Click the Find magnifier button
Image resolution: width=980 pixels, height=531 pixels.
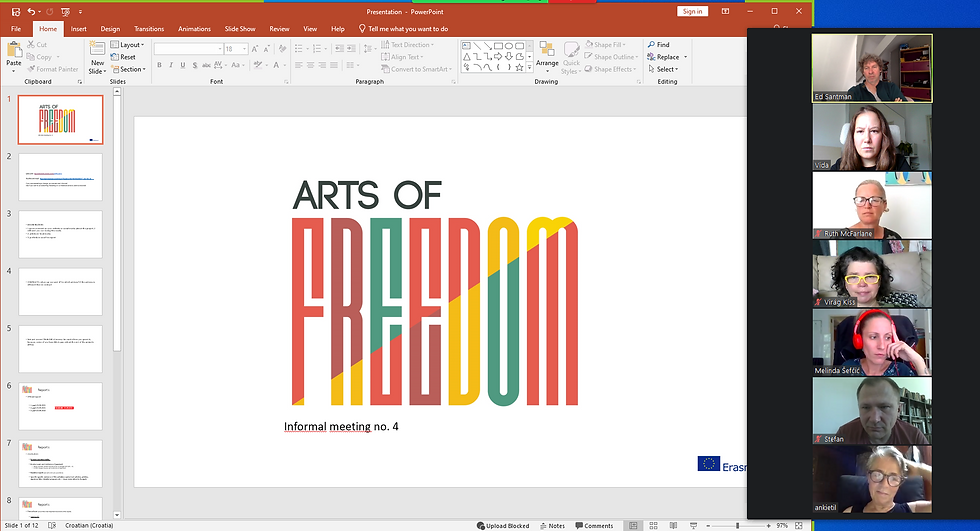coord(659,44)
